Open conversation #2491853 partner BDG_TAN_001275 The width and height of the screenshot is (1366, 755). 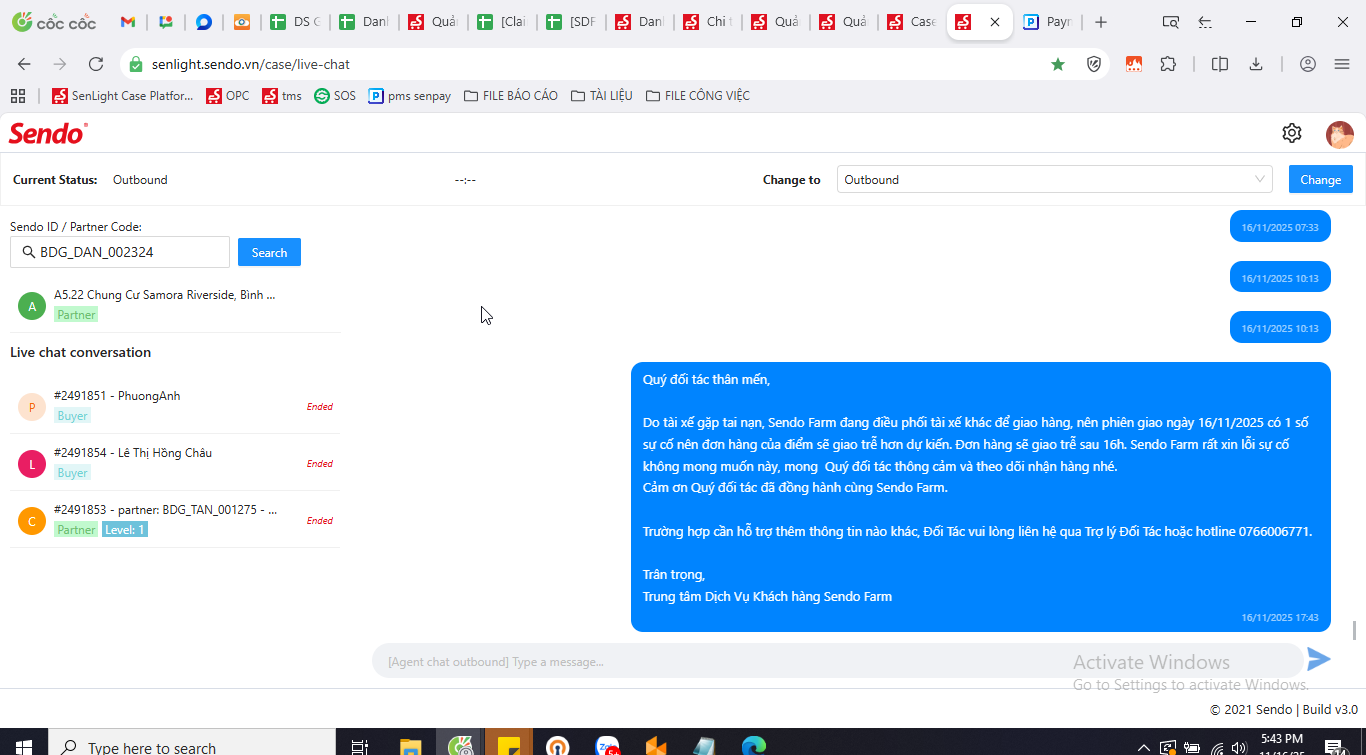coord(175,520)
